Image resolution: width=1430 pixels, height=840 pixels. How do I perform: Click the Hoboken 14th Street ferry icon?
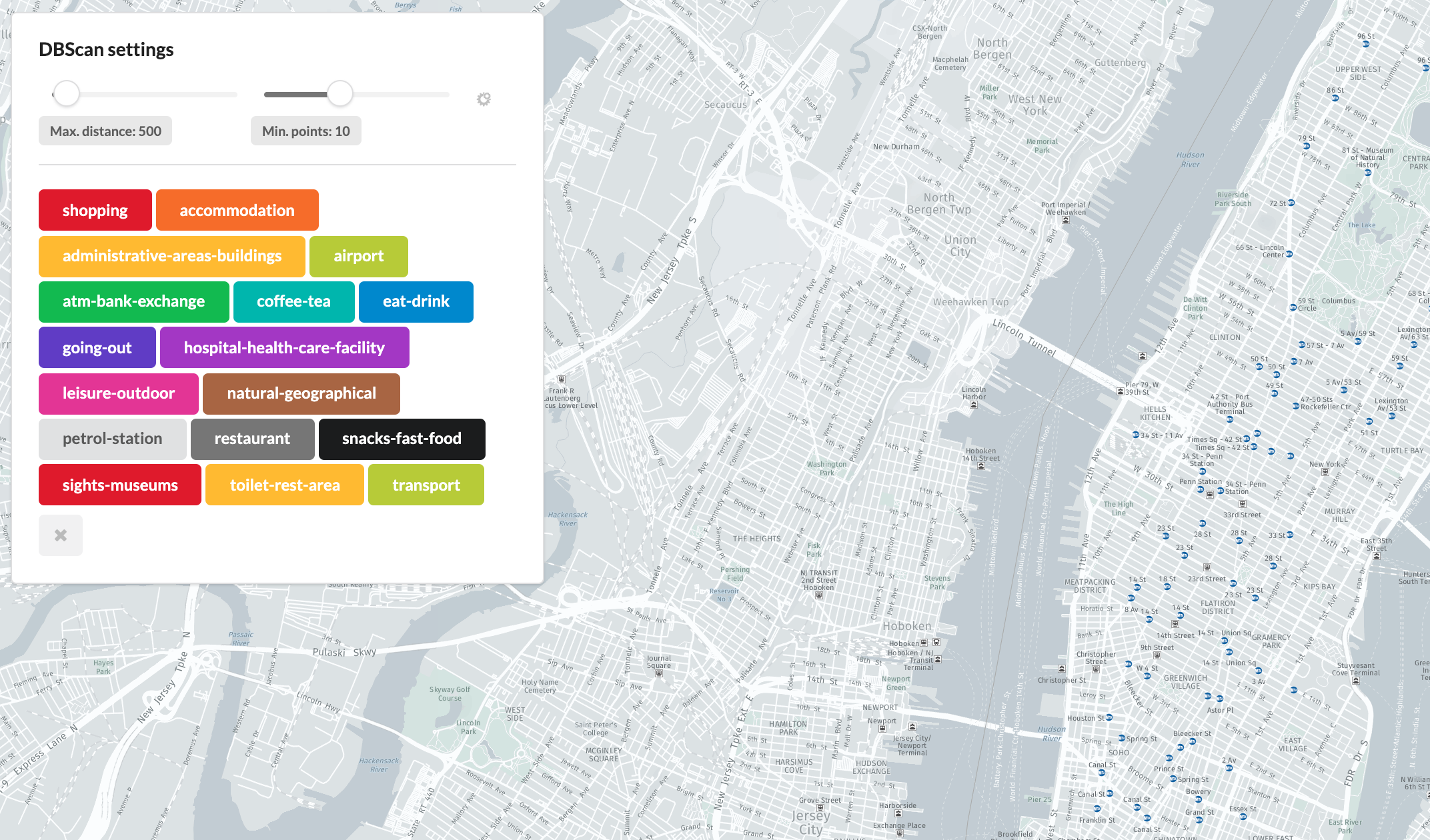980,467
